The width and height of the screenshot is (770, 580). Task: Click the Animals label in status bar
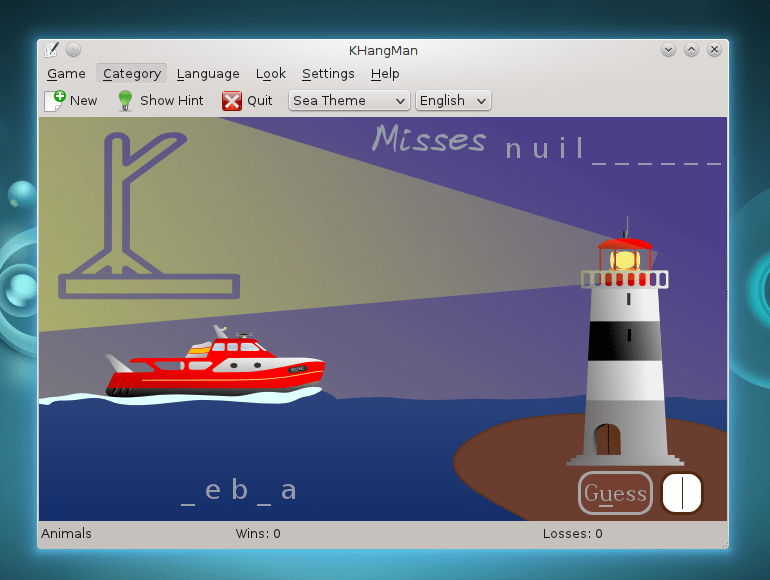click(66, 533)
